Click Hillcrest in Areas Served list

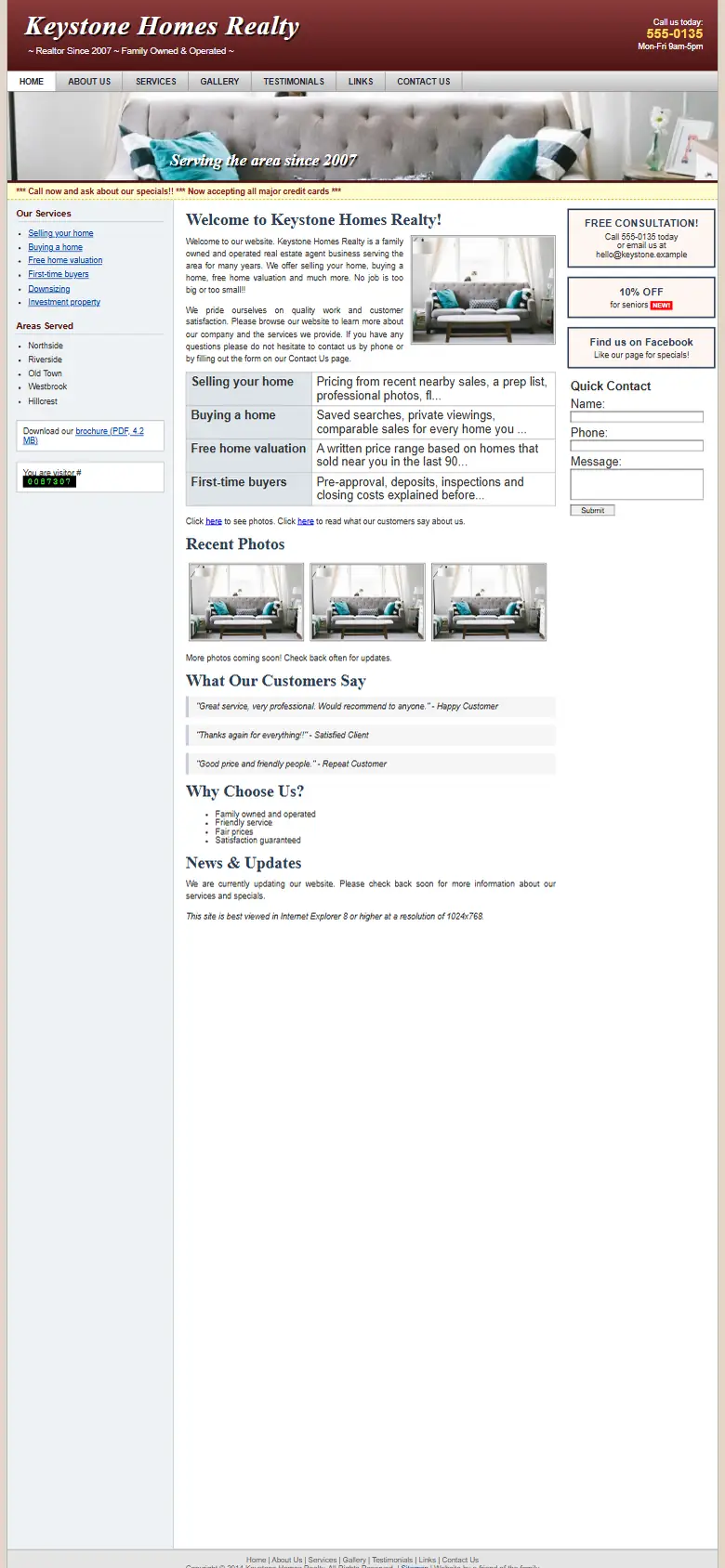click(x=43, y=401)
